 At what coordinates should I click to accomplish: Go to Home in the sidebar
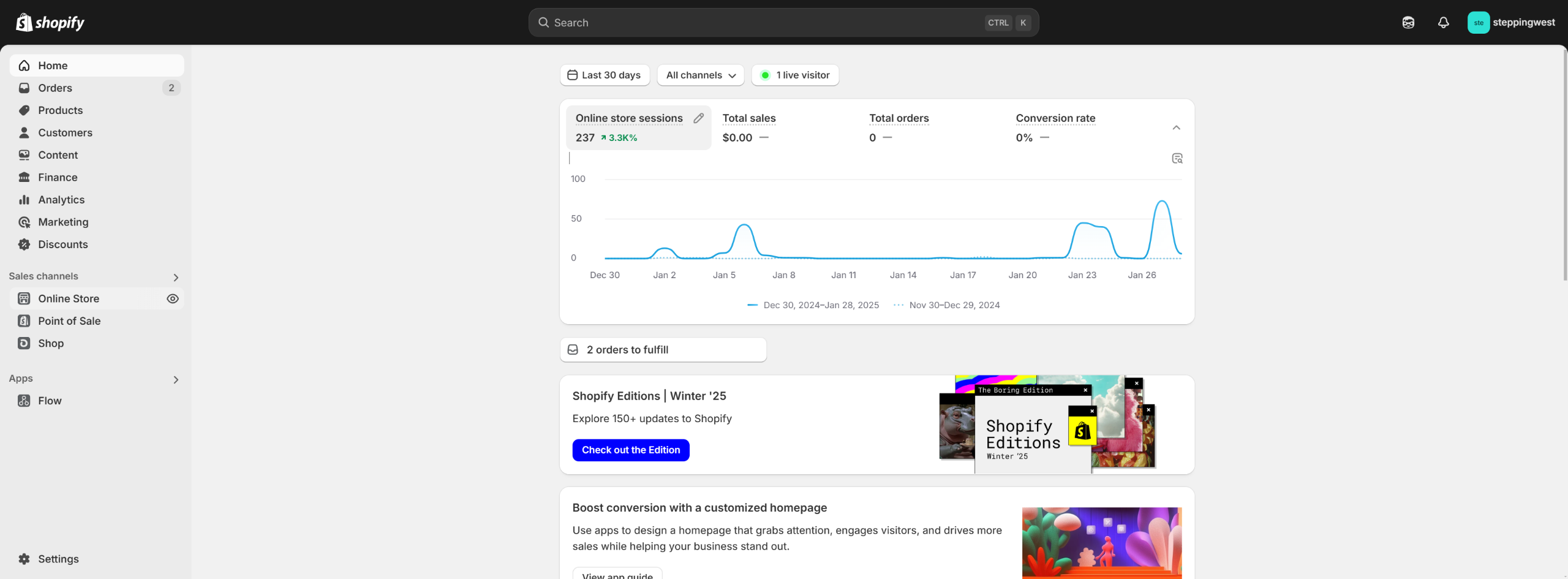[x=97, y=66]
